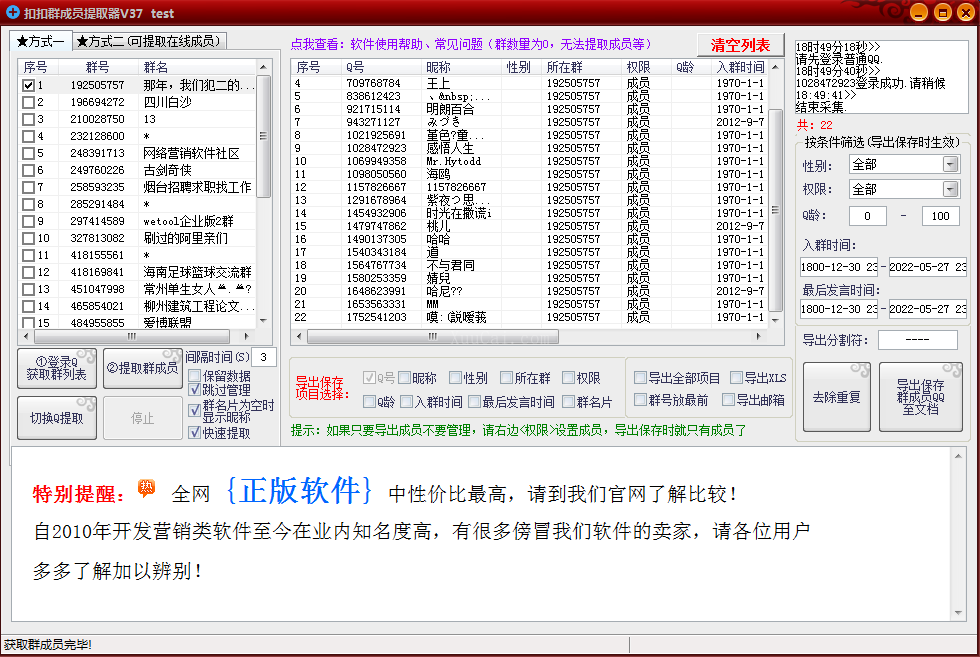This screenshot has height=657, width=980.
Task: Click the 间隔时间 interval input field
Action: click(x=264, y=357)
